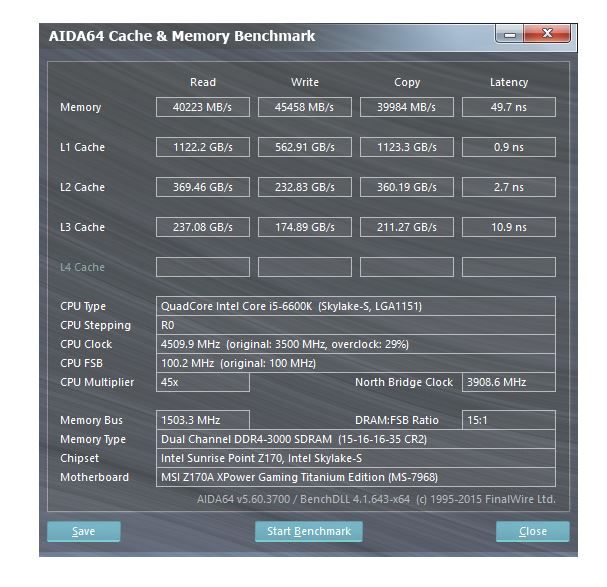Click empty L4 Cache Copy field
607x587 pixels.
pyautogui.click(x=406, y=267)
